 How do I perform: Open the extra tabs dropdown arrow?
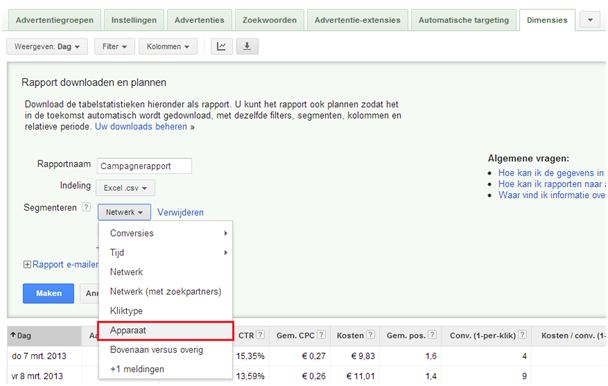pyautogui.click(x=590, y=20)
